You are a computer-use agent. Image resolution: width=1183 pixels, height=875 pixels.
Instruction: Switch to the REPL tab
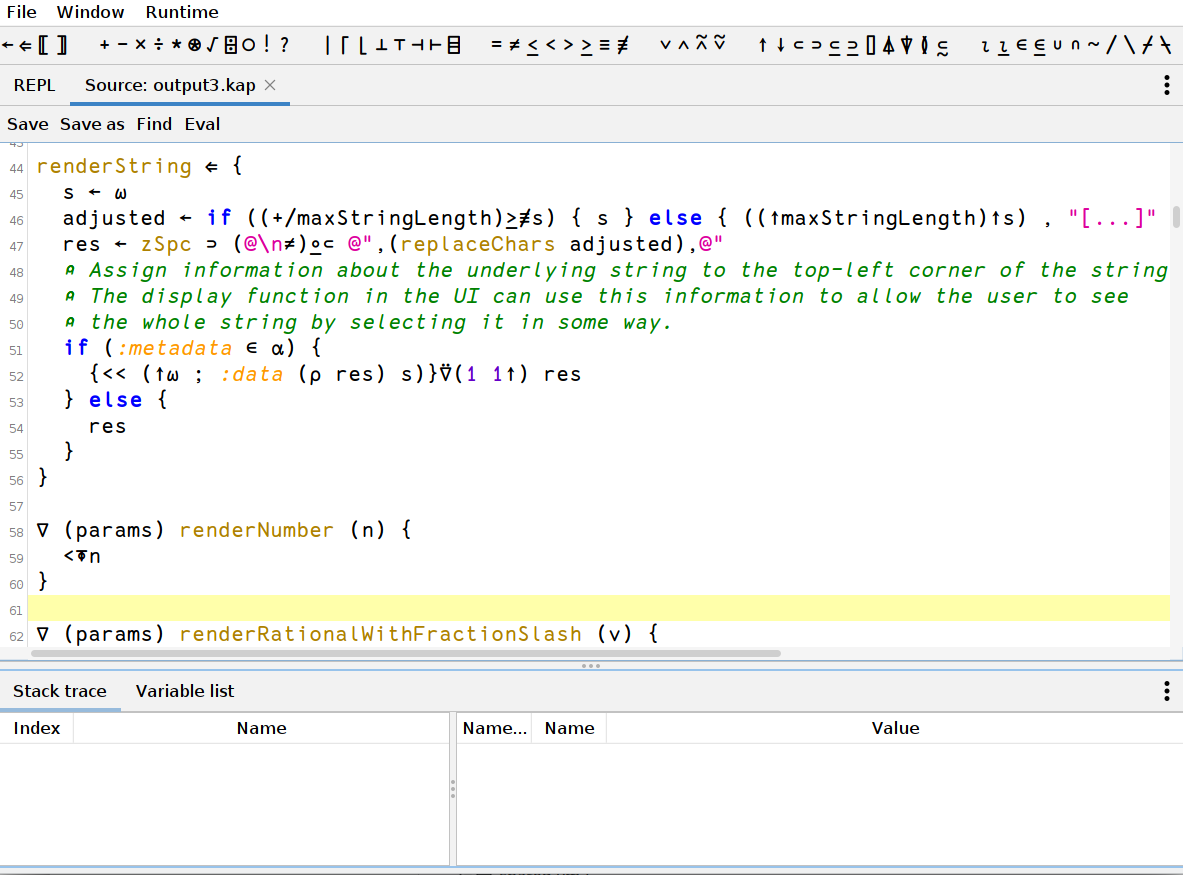(34, 85)
